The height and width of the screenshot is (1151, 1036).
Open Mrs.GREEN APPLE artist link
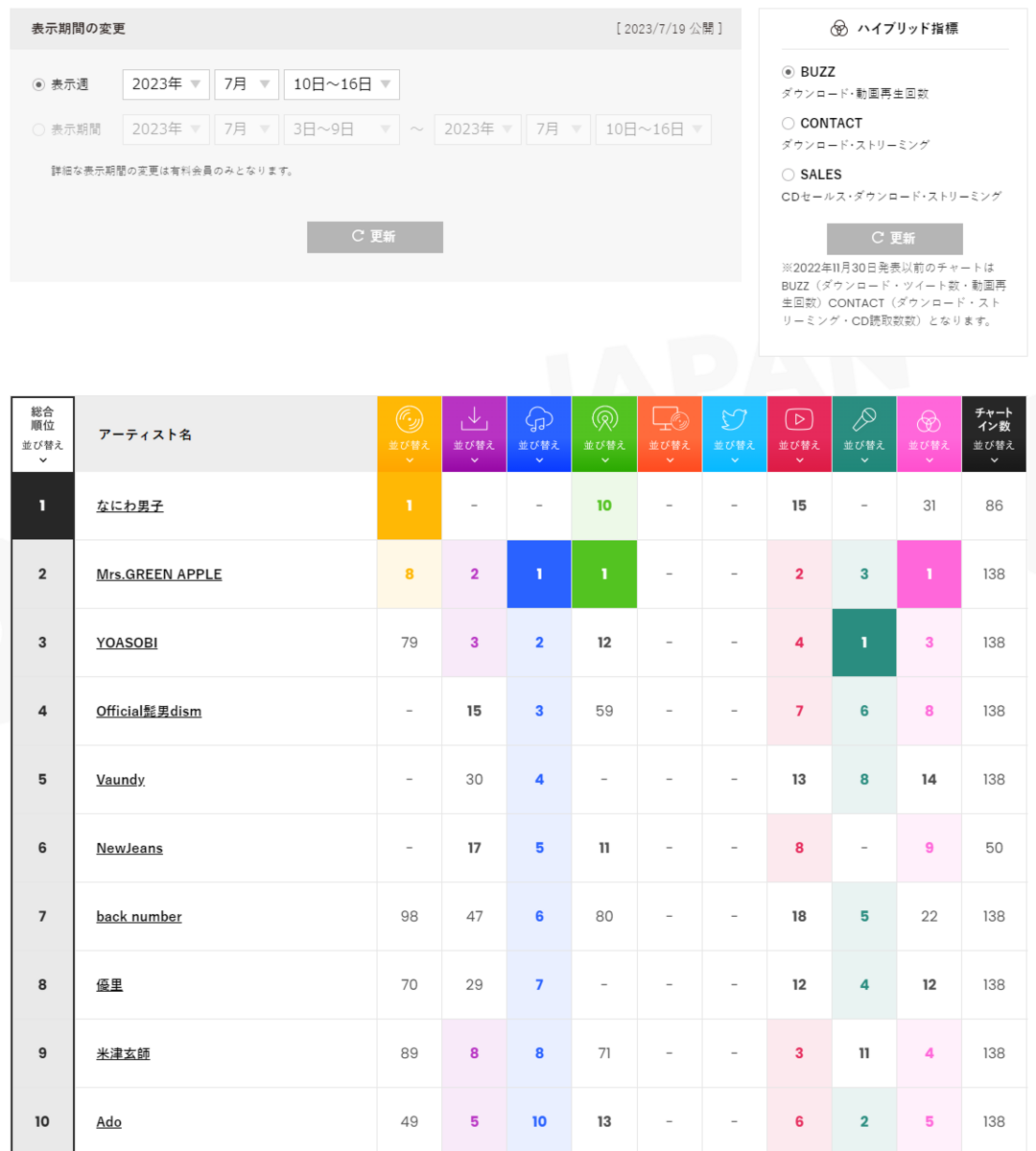point(159,574)
